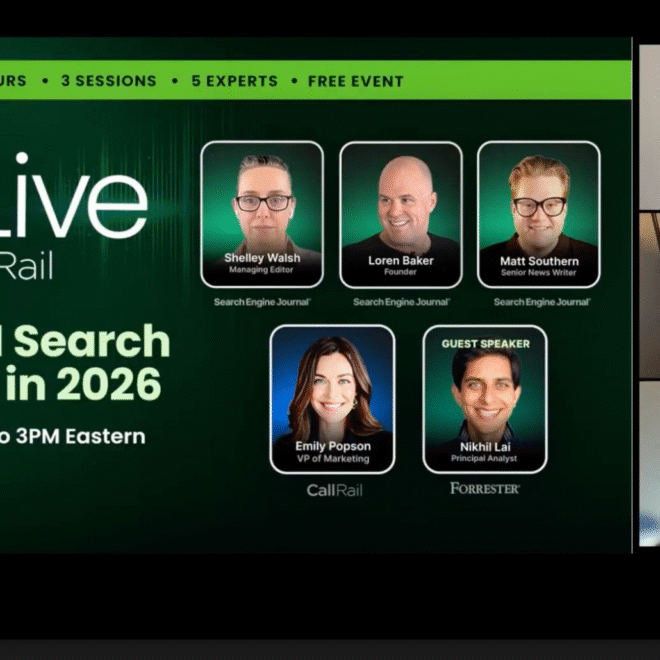Click the 'Principal Analyst' title text
Viewport: 660px width, 660px height.
[484, 458]
